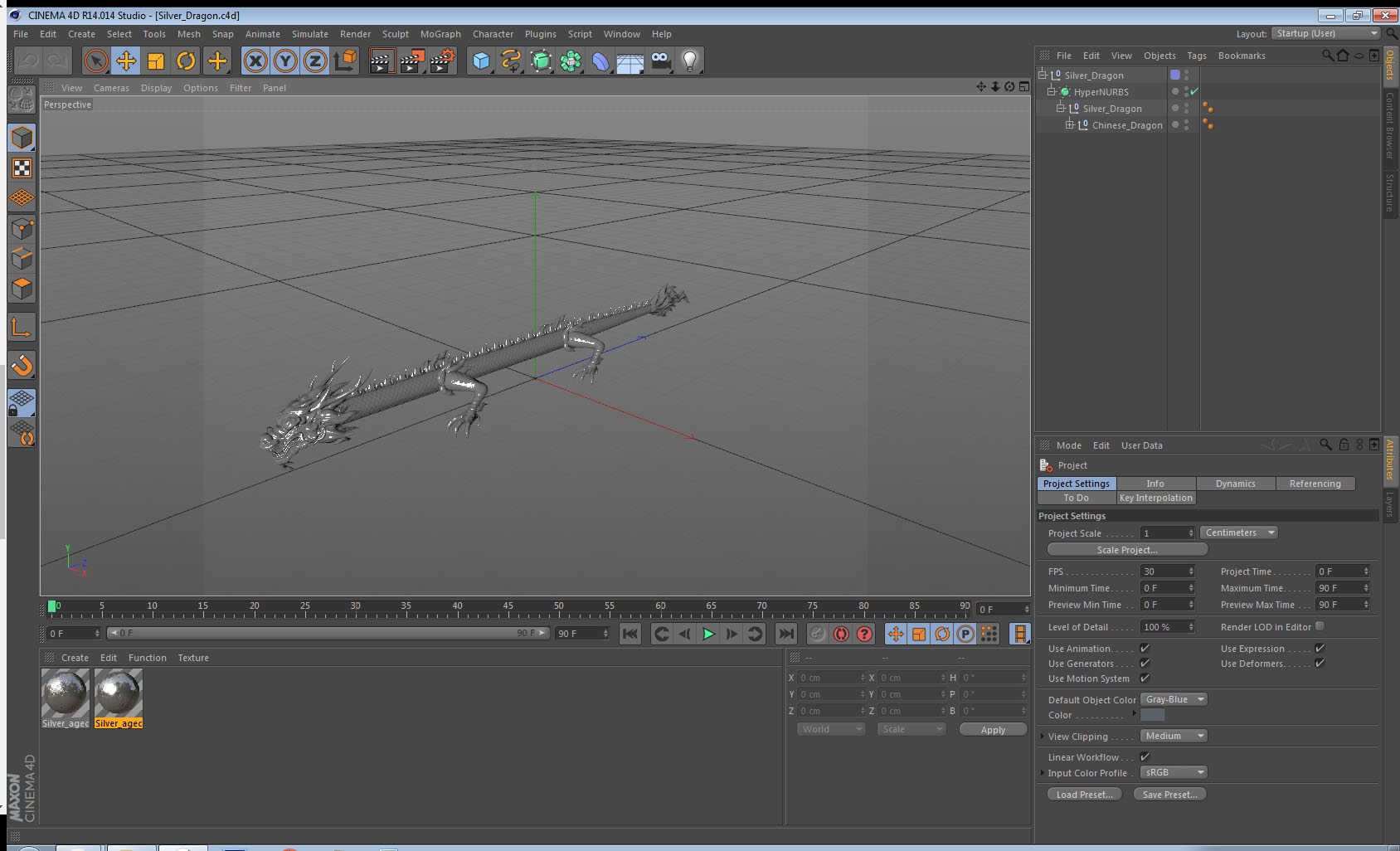Toggle Use Deformers checkbox
This screenshot has width=1400, height=851.
click(1320, 663)
